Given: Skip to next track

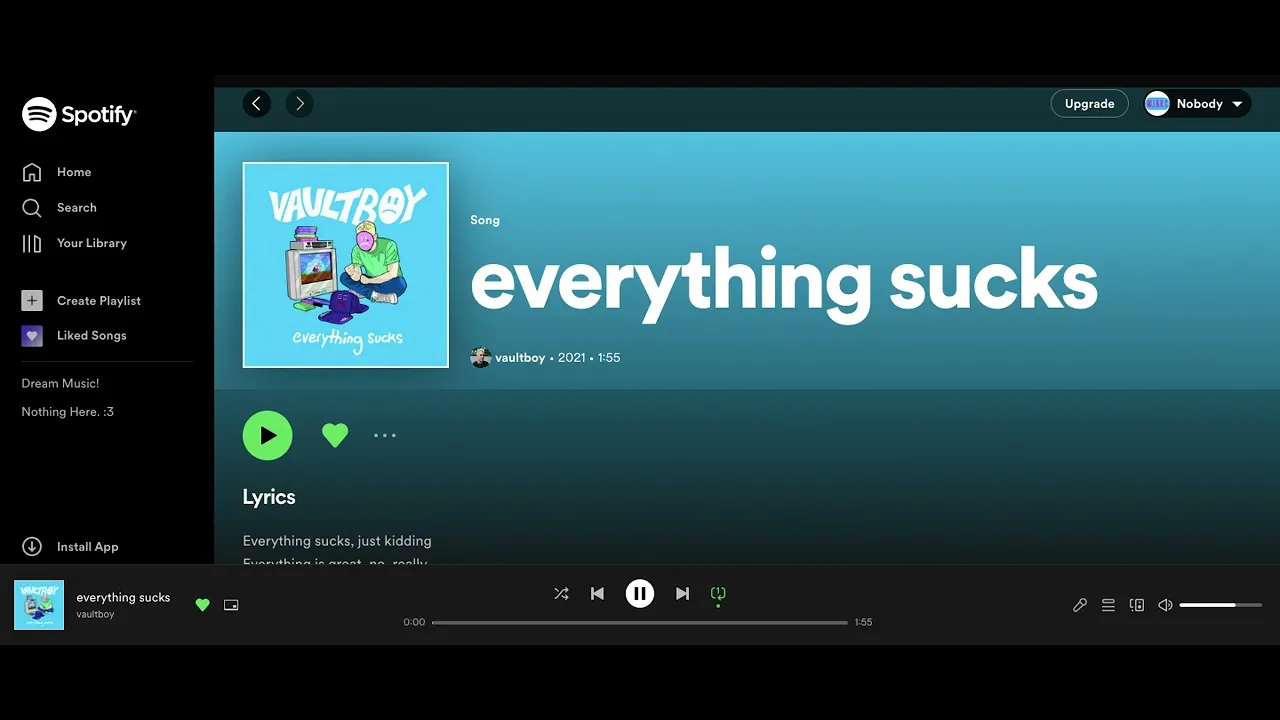Looking at the screenshot, I should click(682, 594).
